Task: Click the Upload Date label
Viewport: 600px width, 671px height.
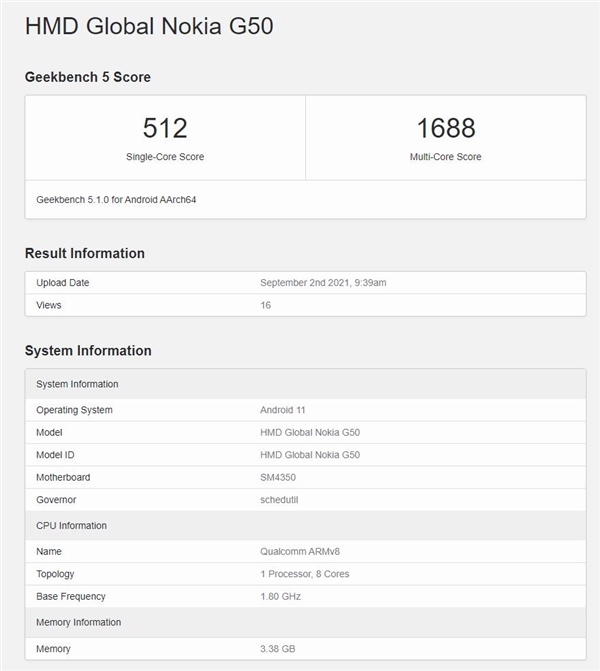Action: coord(62,283)
